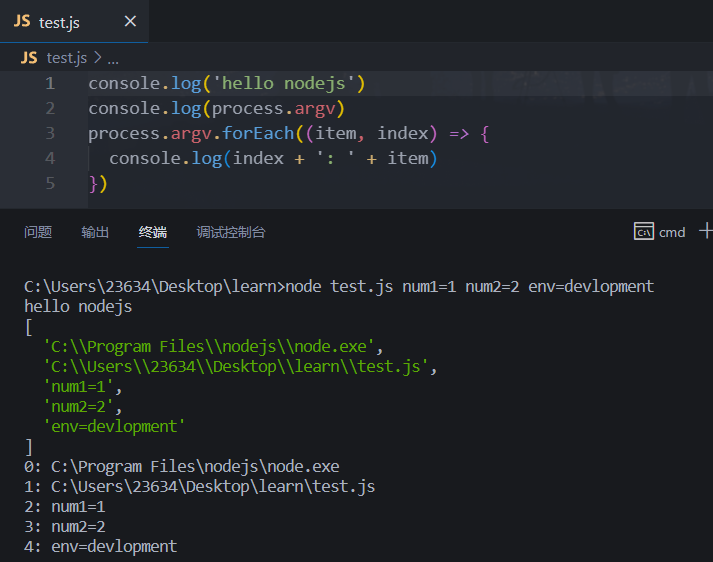Click green 'C:\\Users\\23634\\Desktop\\learn\\test.js' array entry

point(236,367)
